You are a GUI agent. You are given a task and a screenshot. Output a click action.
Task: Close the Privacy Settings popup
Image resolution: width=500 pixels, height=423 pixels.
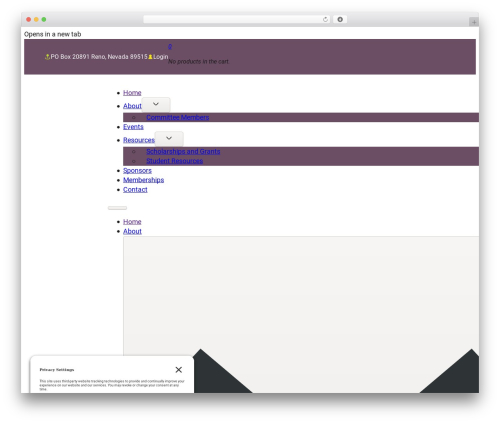point(179,370)
